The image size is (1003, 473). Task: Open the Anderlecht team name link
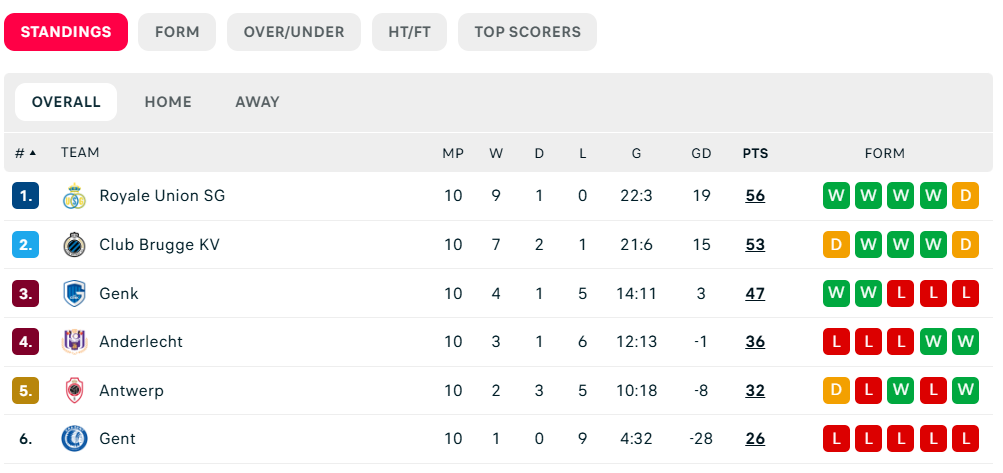141,342
